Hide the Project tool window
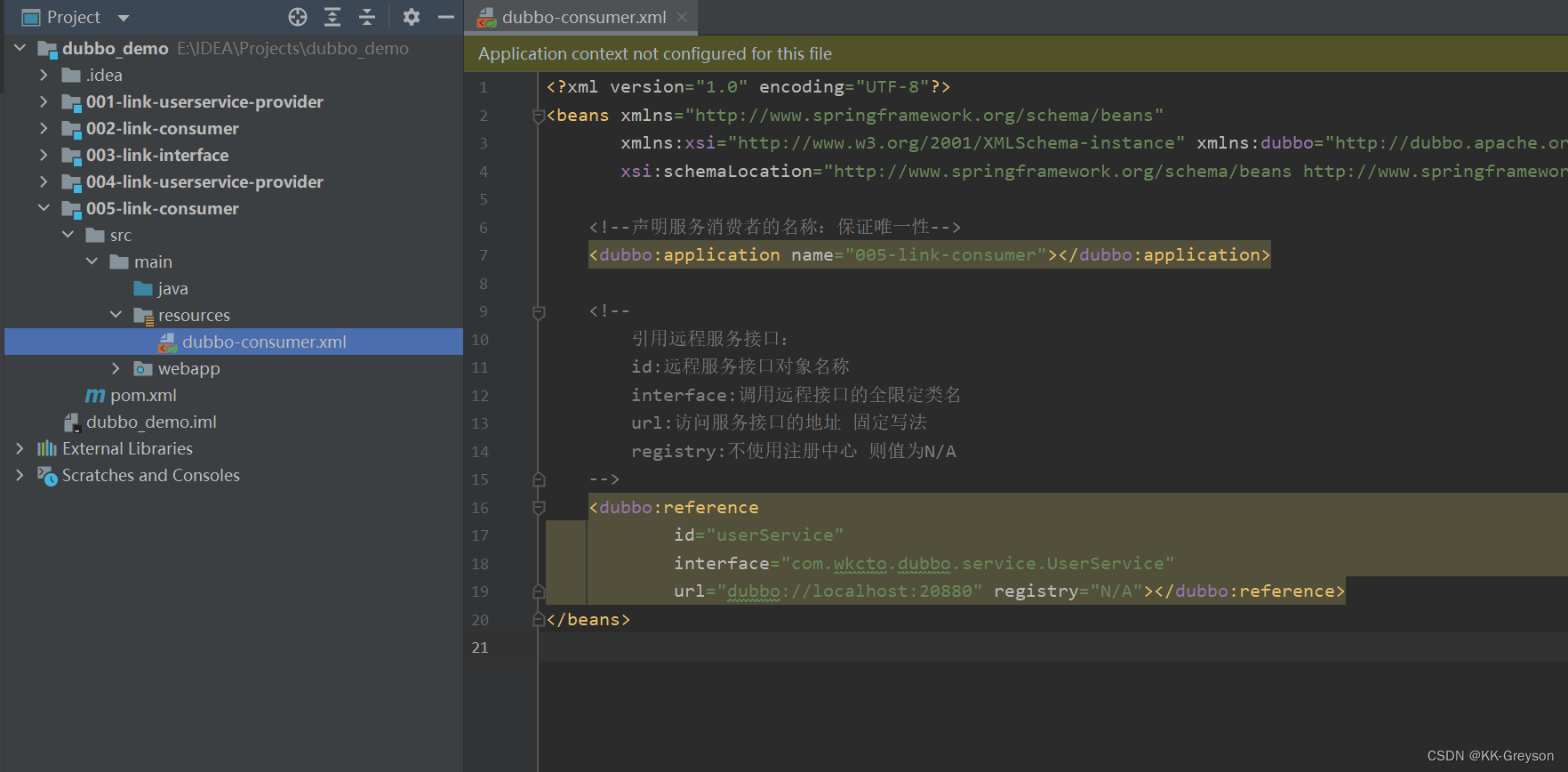 446,17
